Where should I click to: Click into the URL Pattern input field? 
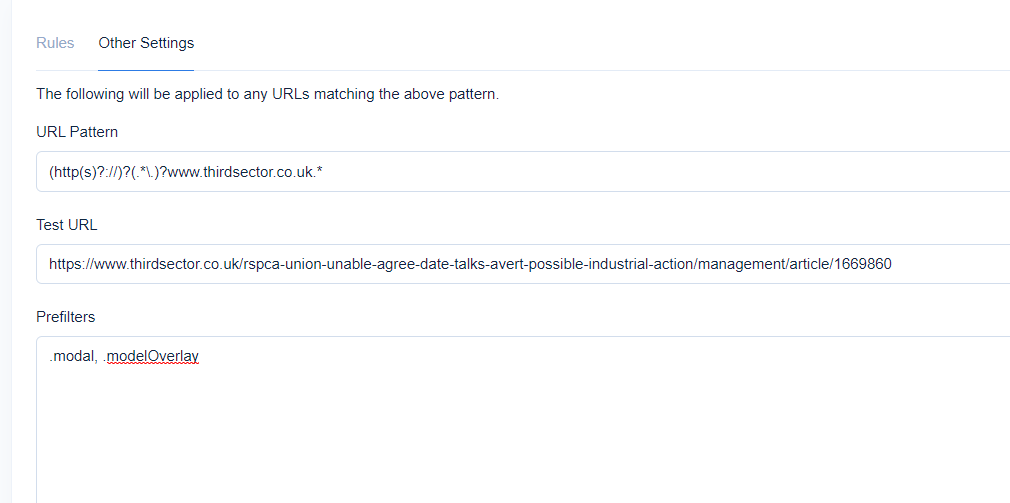(523, 171)
